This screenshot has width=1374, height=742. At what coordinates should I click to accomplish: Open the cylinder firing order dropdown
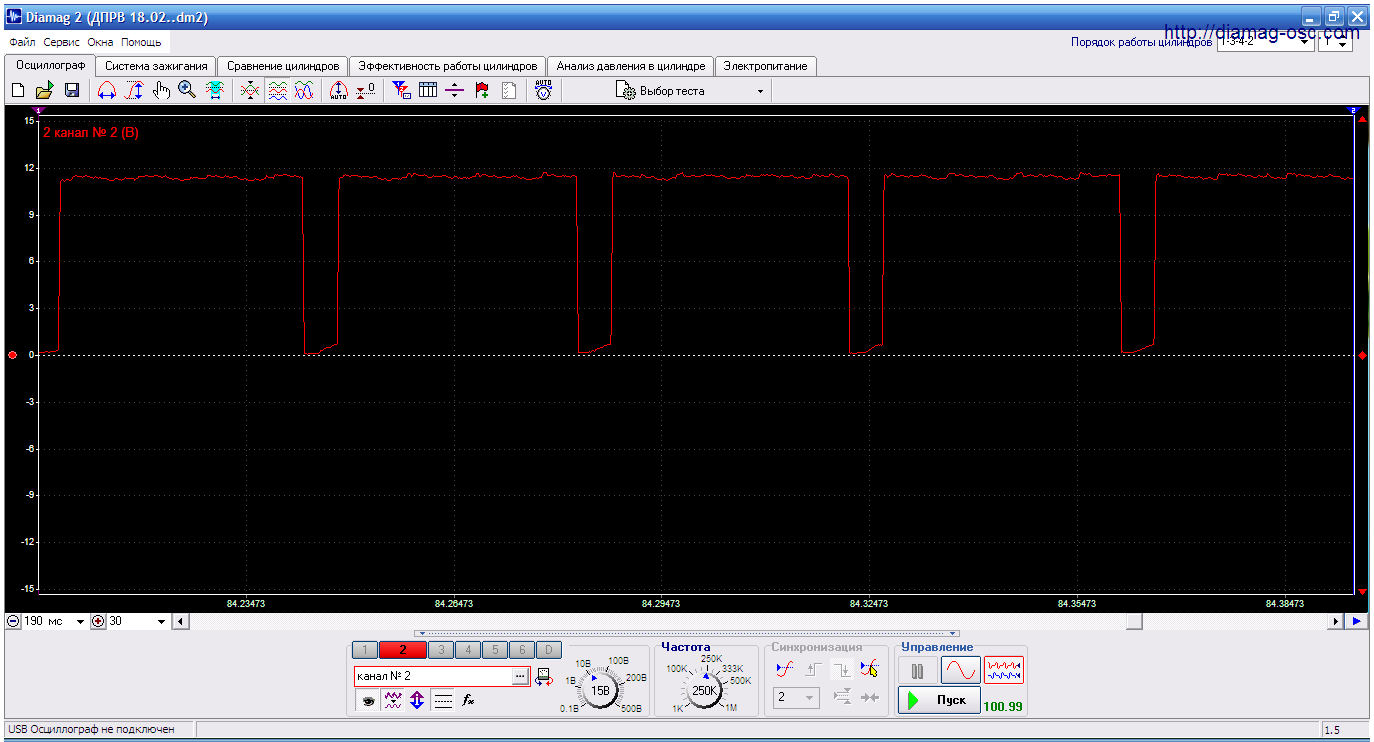1264,43
